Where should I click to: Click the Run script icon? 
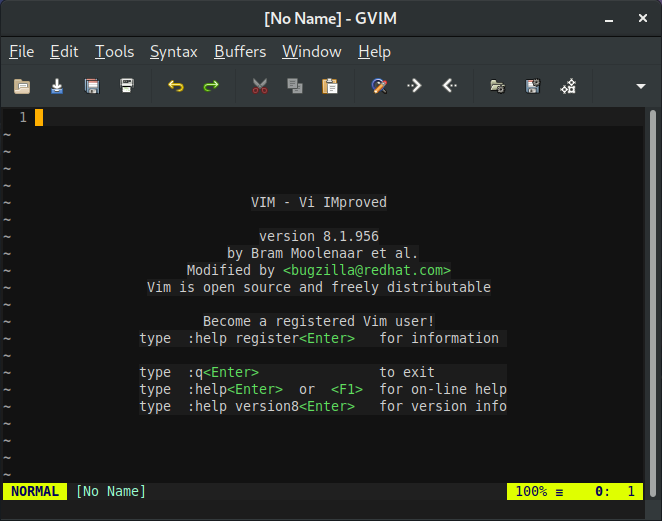click(568, 86)
